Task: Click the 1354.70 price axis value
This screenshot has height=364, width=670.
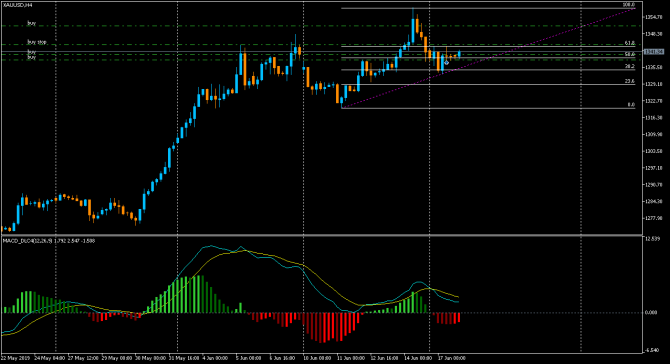Action: coord(654,17)
